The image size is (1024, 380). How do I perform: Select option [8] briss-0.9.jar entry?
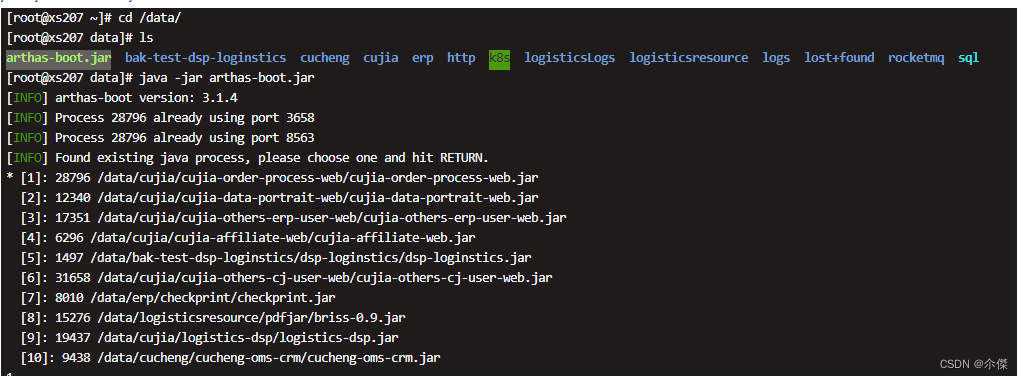point(213,317)
